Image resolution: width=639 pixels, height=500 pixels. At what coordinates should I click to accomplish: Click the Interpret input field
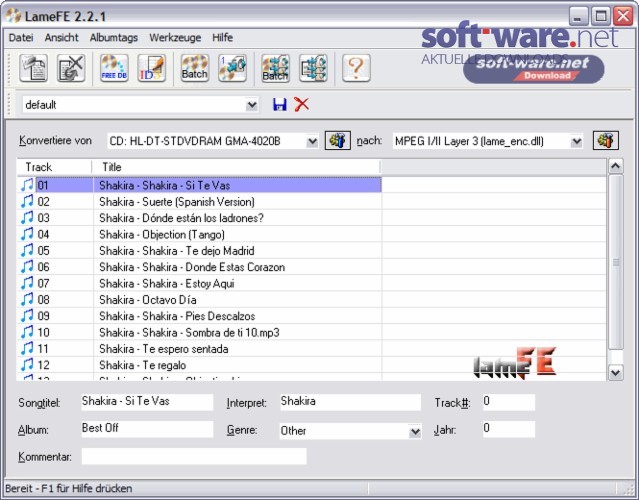pos(350,402)
